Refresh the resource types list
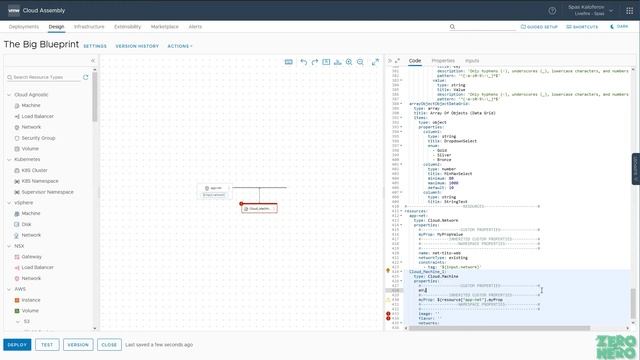This screenshot has width=640, height=360. coord(86,77)
